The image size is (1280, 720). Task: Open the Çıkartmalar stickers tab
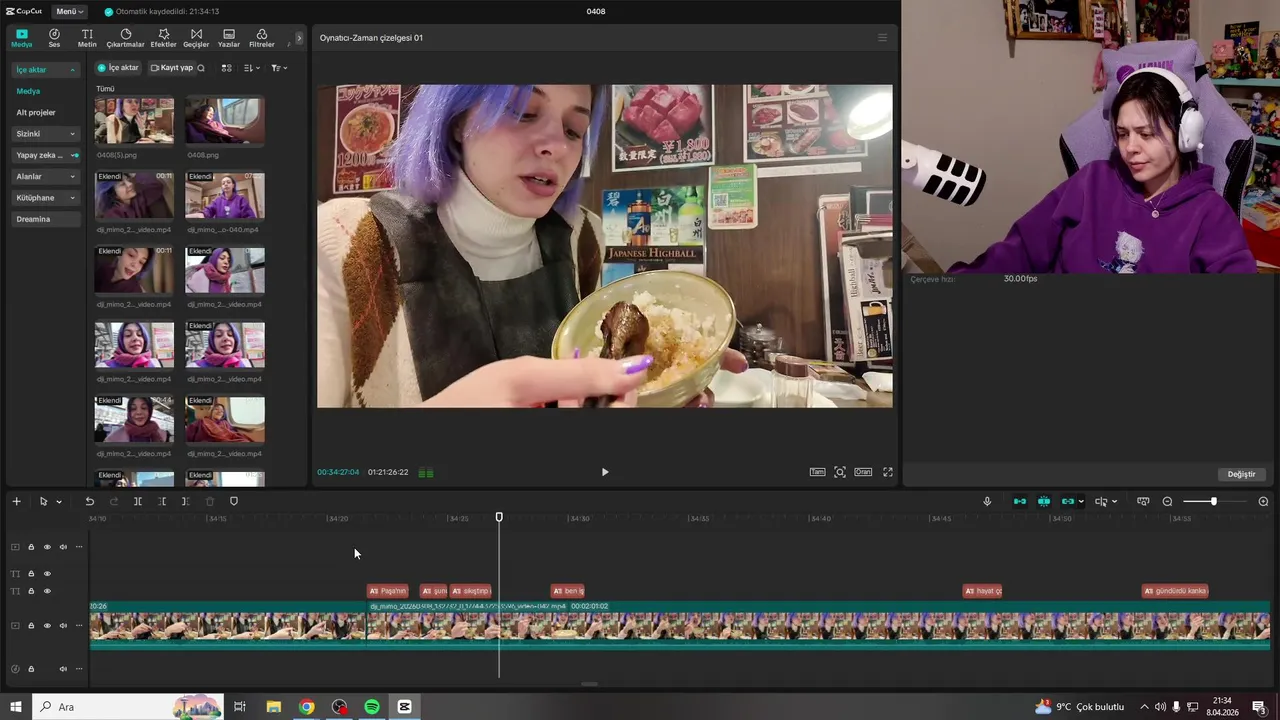pyautogui.click(x=125, y=38)
